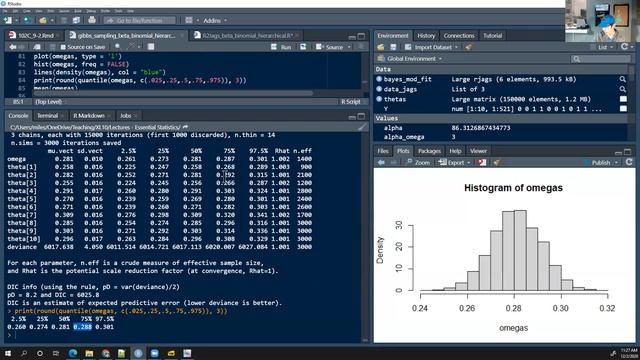The image size is (640, 360).
Task: Open the Import Dataset dropdown
Action: (x=432, y=47)
